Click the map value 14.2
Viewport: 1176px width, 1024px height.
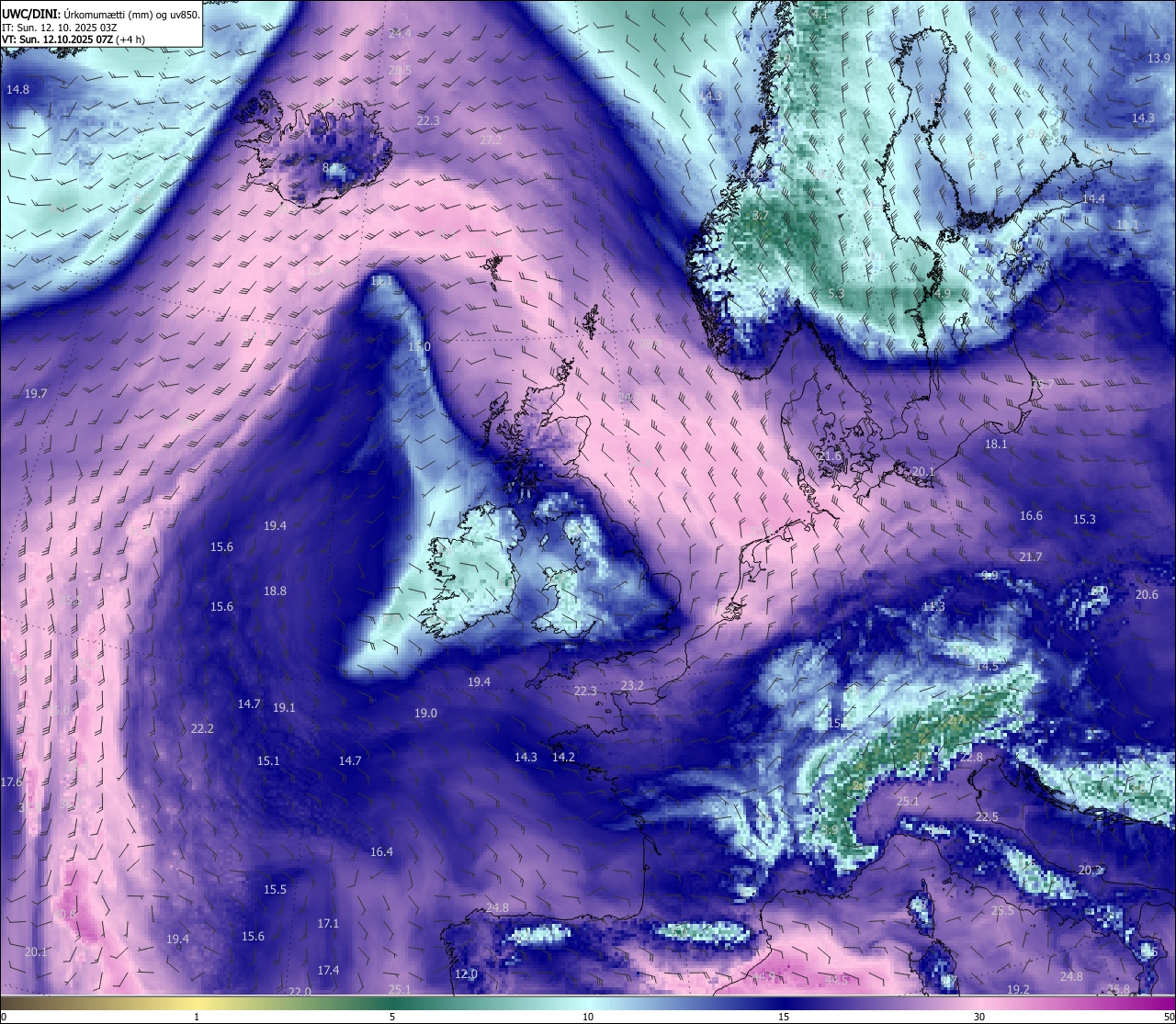563,758
